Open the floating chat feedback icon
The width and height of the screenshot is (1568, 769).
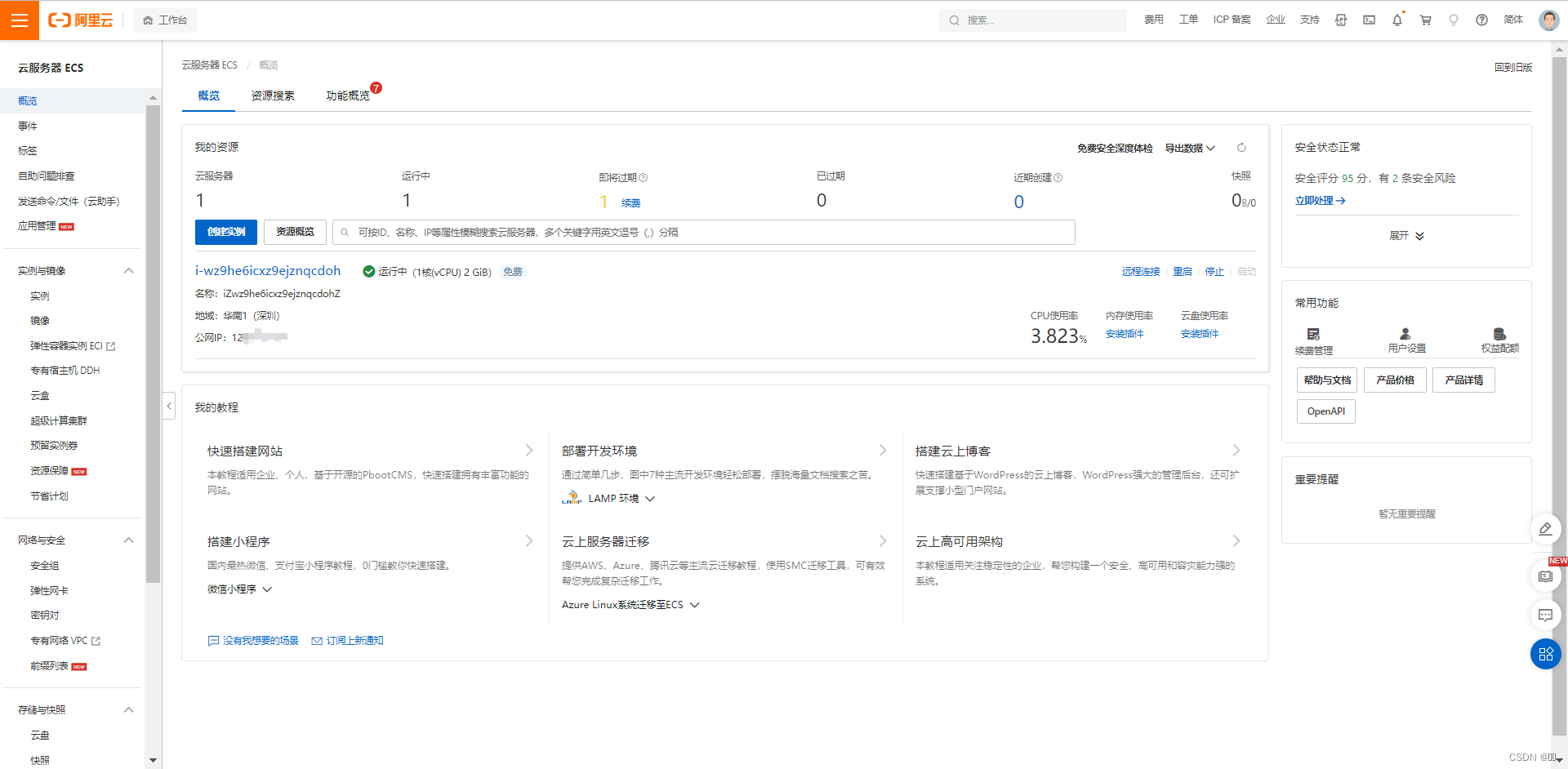tap(1545, 615)
